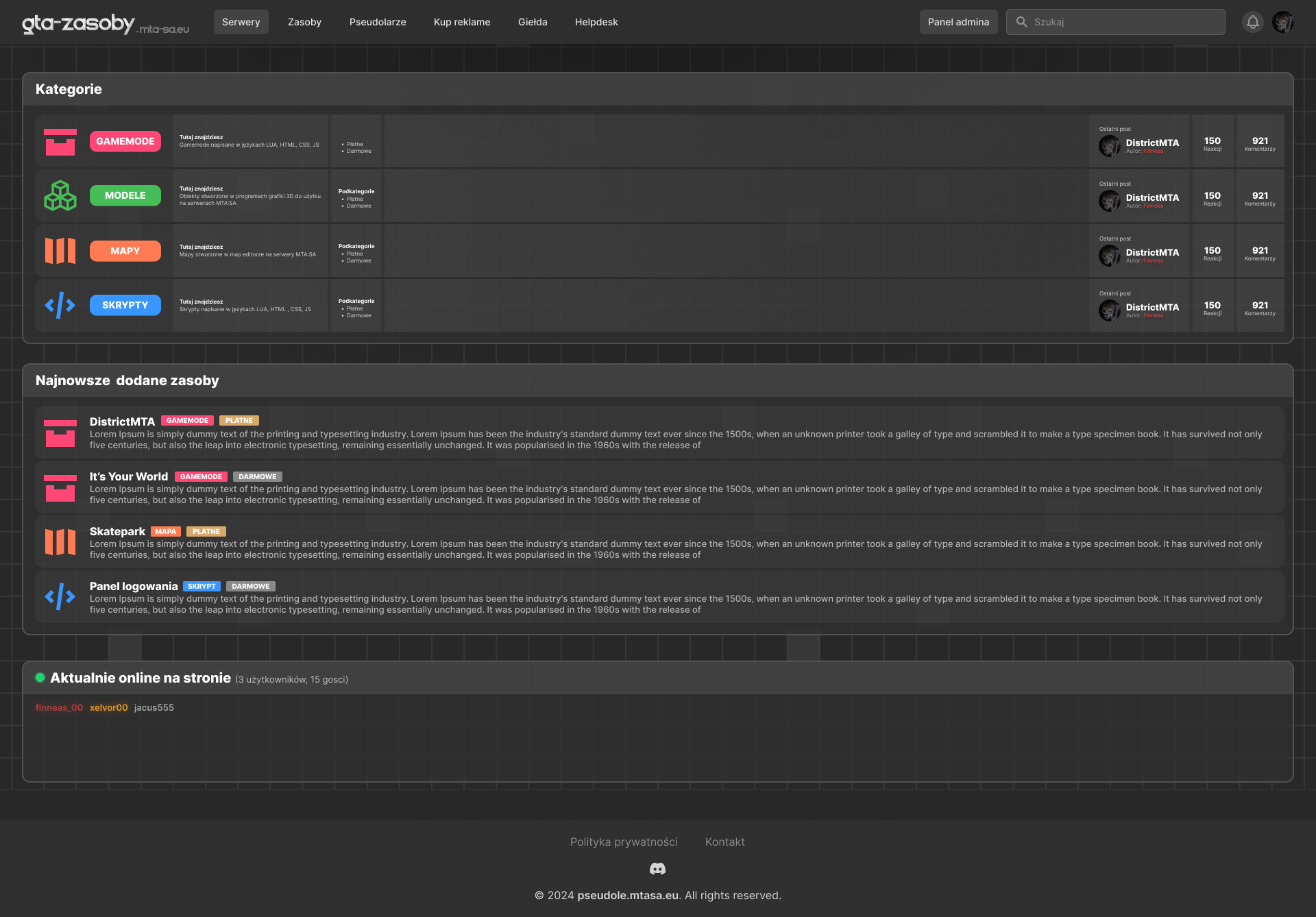Go to Giełda in navigation
The image size is (1316, 917).
pyautogui.click(x=533, y=22)
